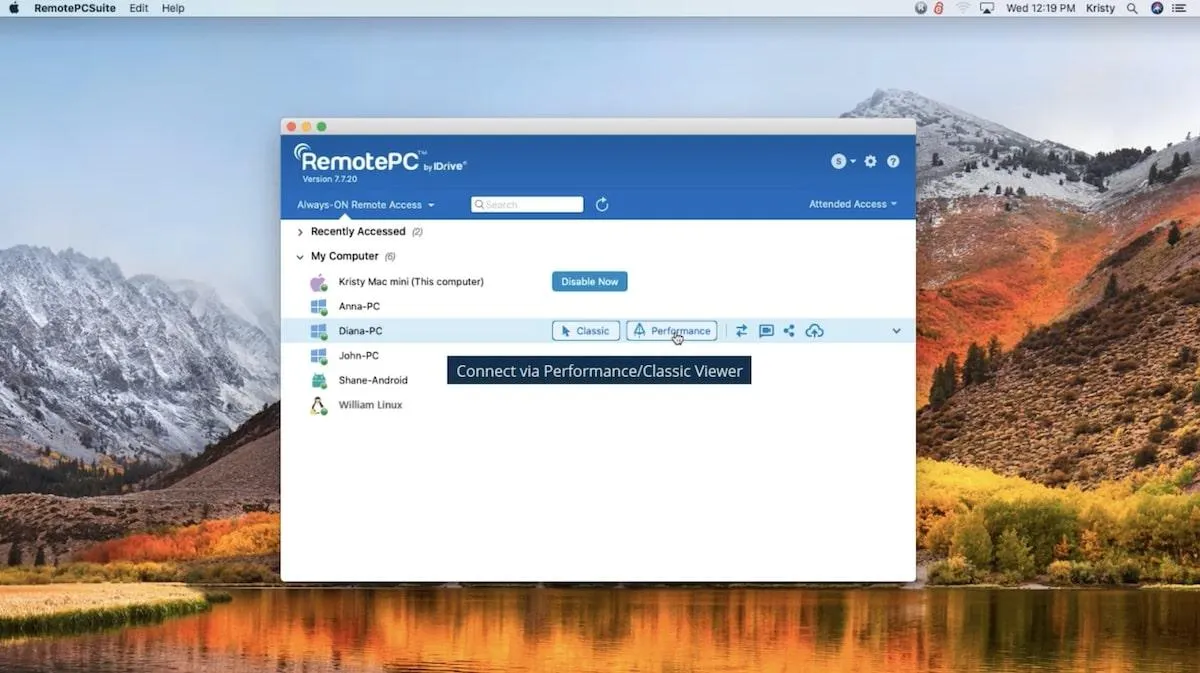Screen dimensions: 1200x673
Task: Open the account avatar dropdown
Action: 843,161
